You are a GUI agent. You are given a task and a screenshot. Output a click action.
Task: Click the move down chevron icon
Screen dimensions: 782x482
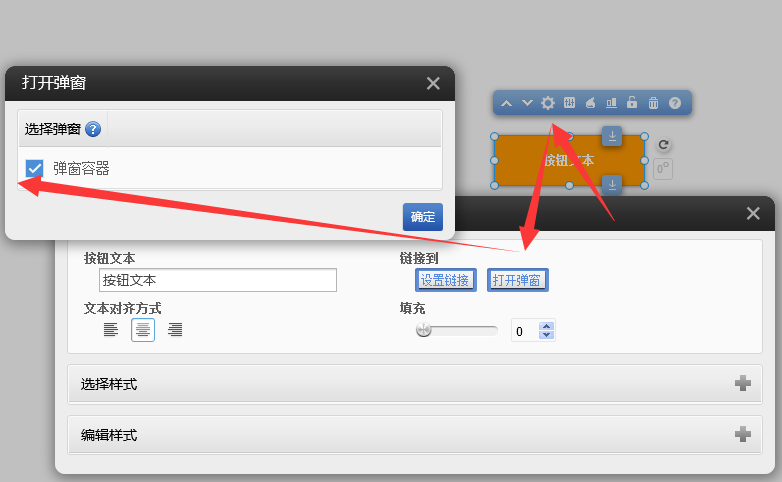click(527, 103)
